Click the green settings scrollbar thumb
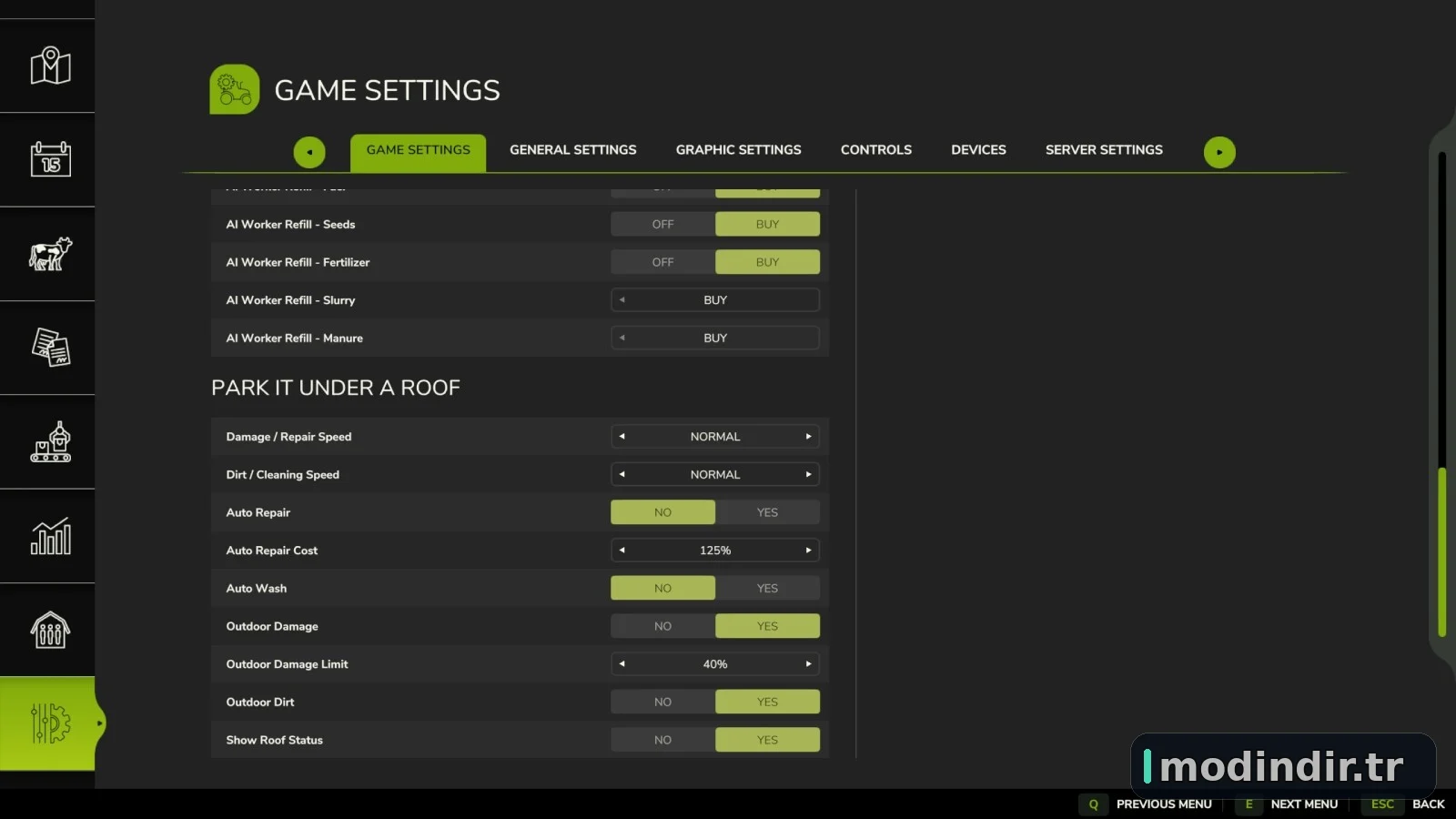 point(1441,551)
